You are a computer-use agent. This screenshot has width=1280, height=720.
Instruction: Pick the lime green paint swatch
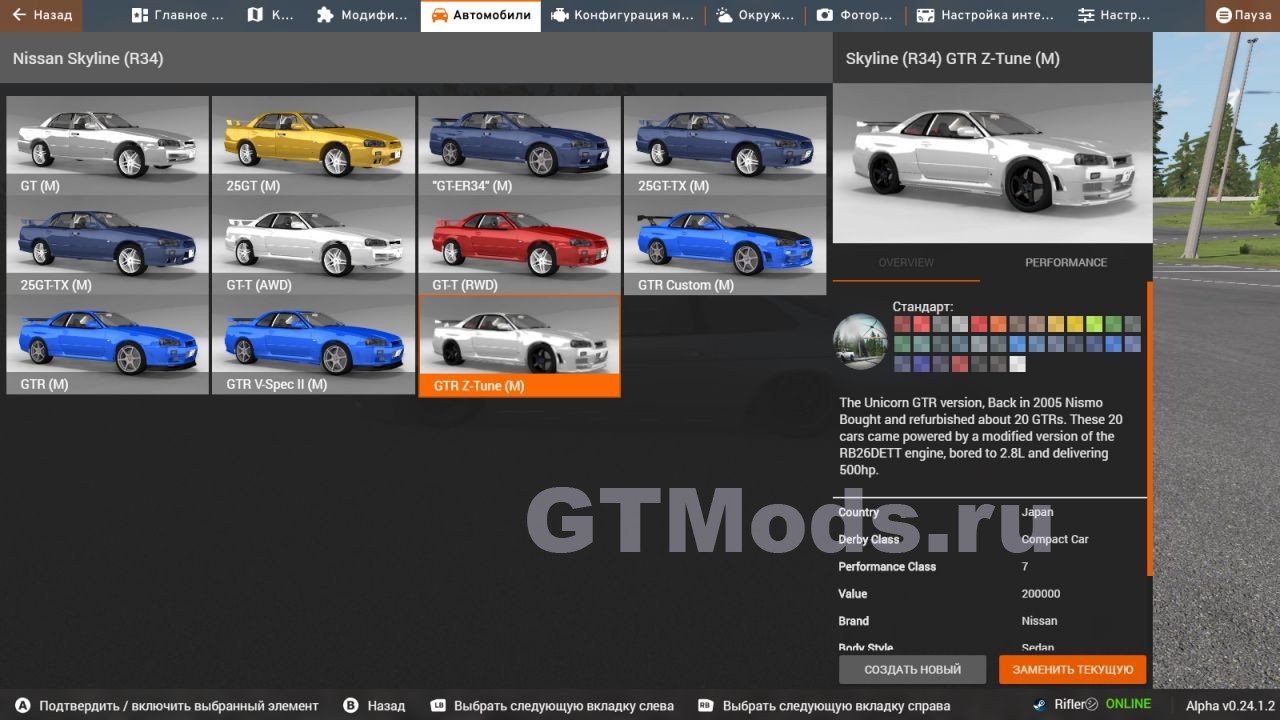click(1094, 324)
